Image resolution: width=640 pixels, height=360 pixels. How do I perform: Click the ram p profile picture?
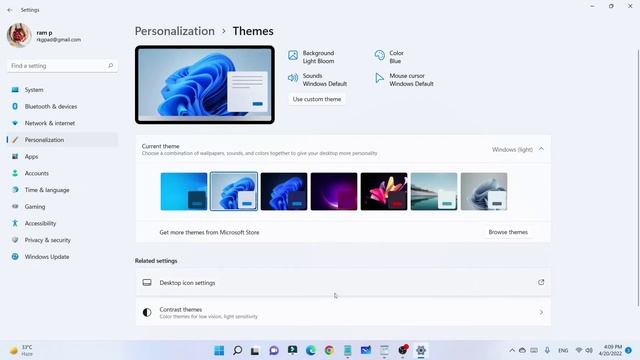point(19,35)
